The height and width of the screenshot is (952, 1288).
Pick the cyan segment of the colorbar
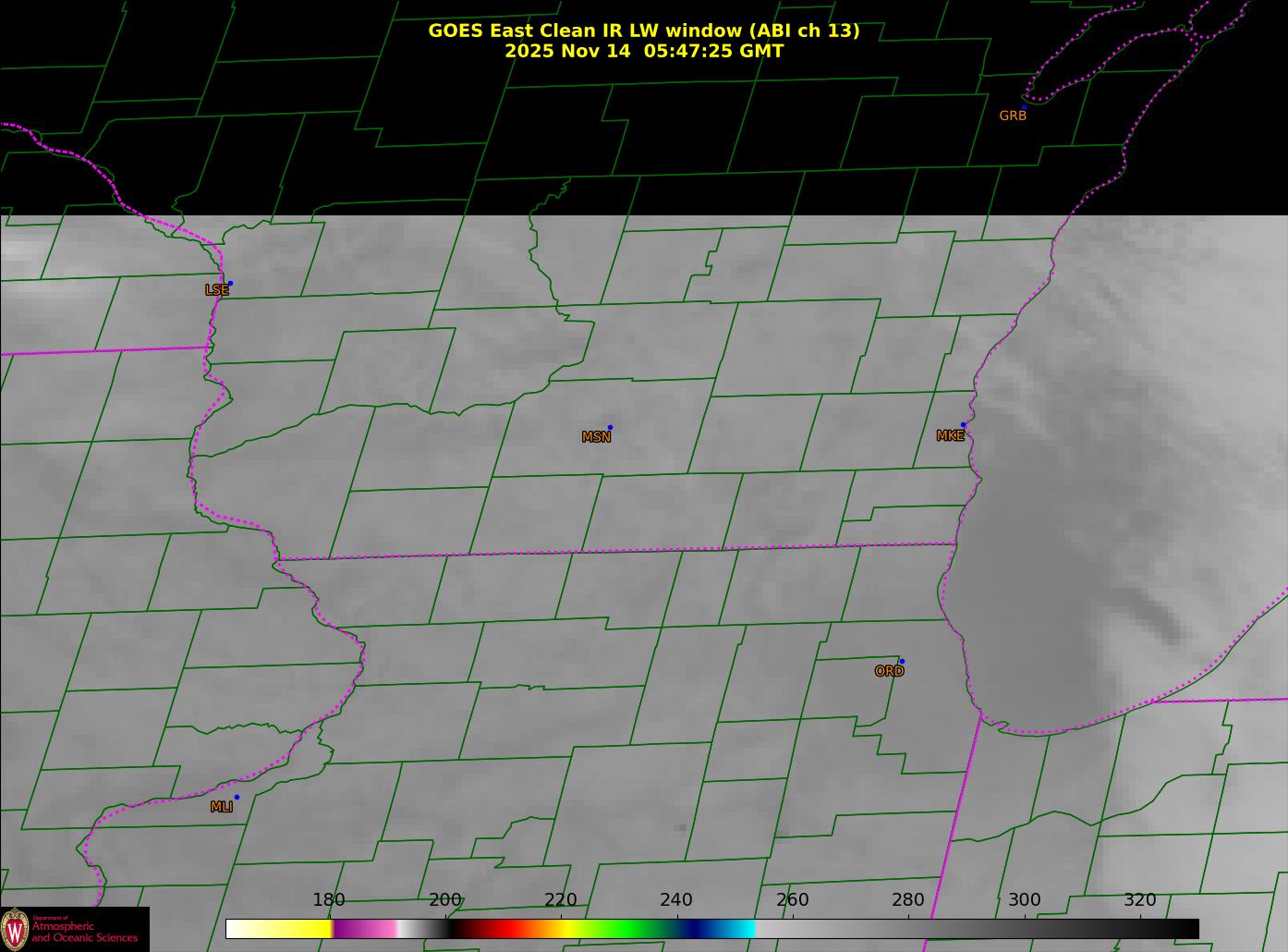tap(739, 929)
